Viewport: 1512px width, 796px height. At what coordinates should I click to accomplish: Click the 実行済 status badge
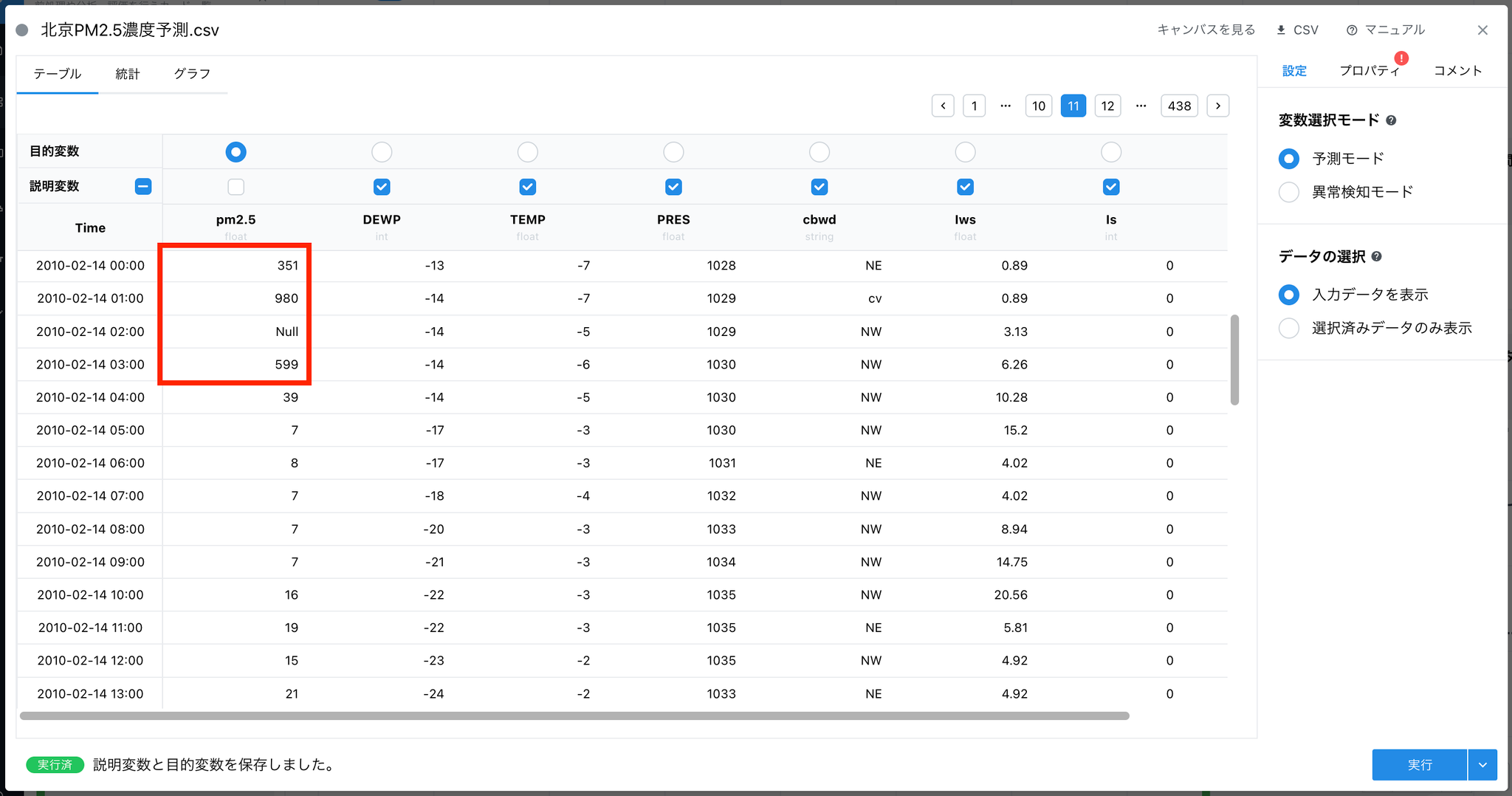(x=55, y=765)
